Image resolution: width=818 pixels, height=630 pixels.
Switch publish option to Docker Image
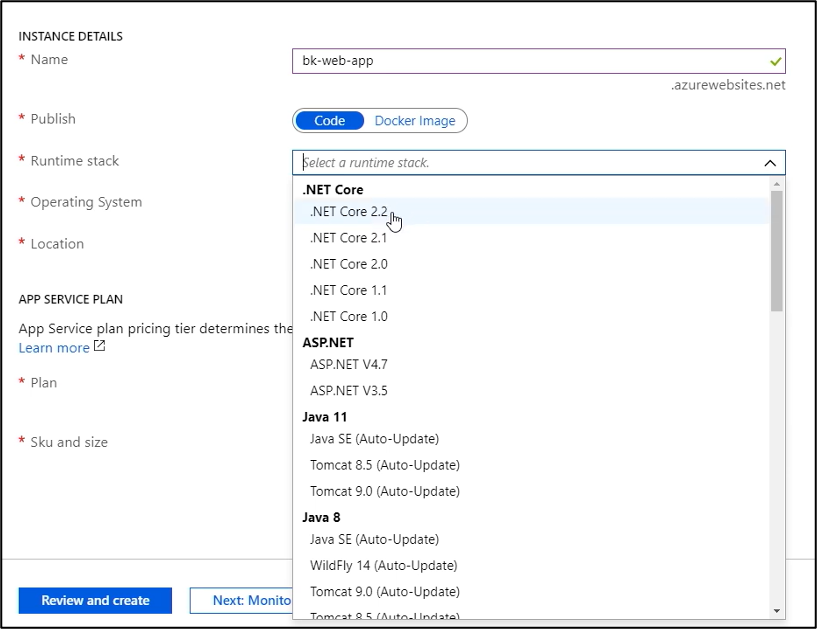[414, 121]
